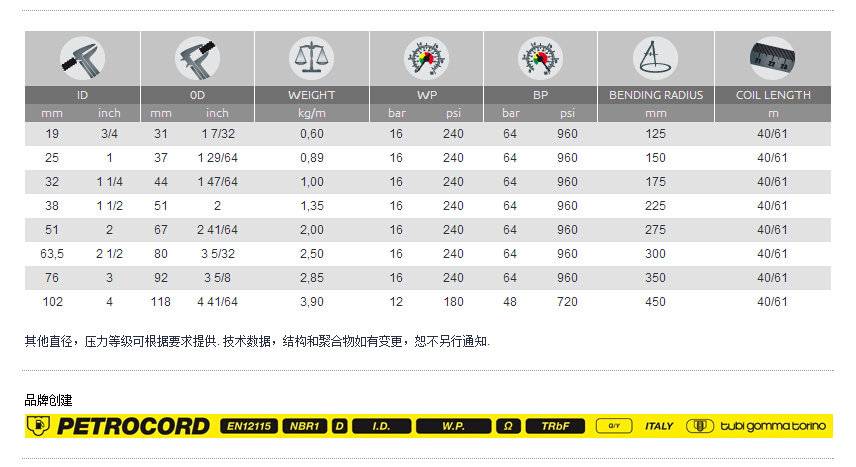Click the bending radius compass icon
This screenshot has height=467, width=856.
coord(655,58)
